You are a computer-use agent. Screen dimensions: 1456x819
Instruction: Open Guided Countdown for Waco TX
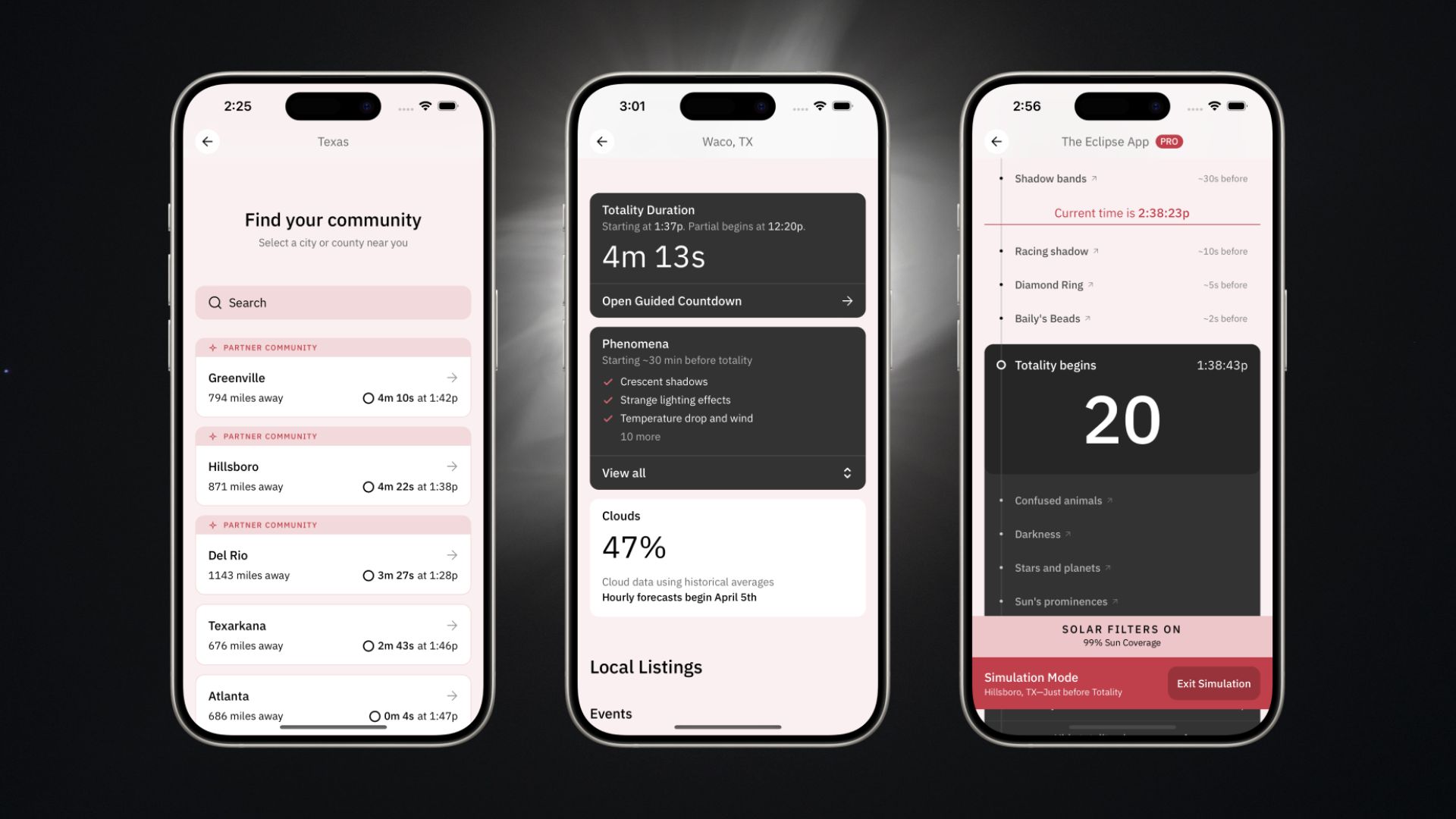(x=727, y=300)
